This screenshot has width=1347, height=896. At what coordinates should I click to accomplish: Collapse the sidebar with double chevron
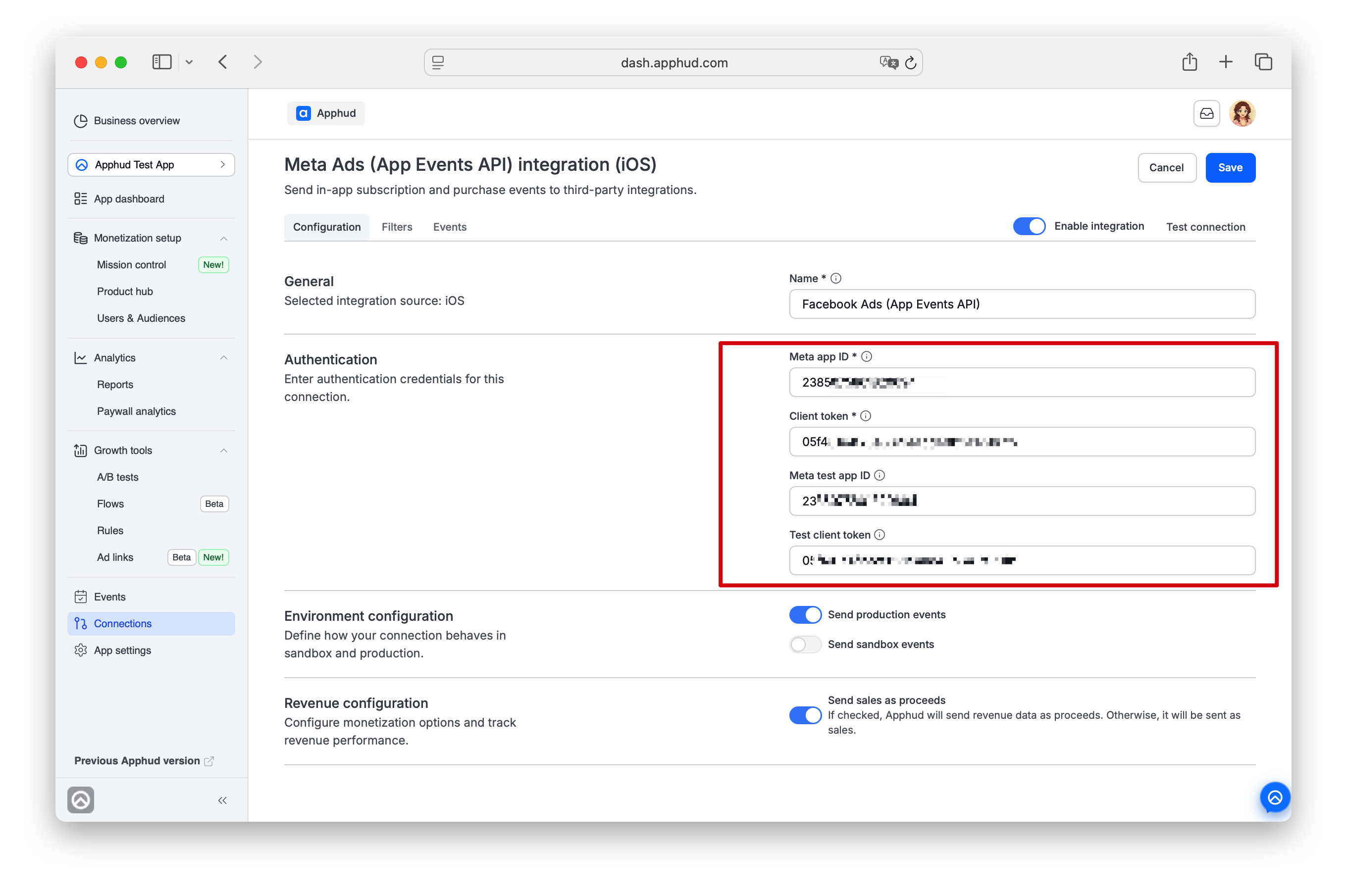tap(222, 800)
